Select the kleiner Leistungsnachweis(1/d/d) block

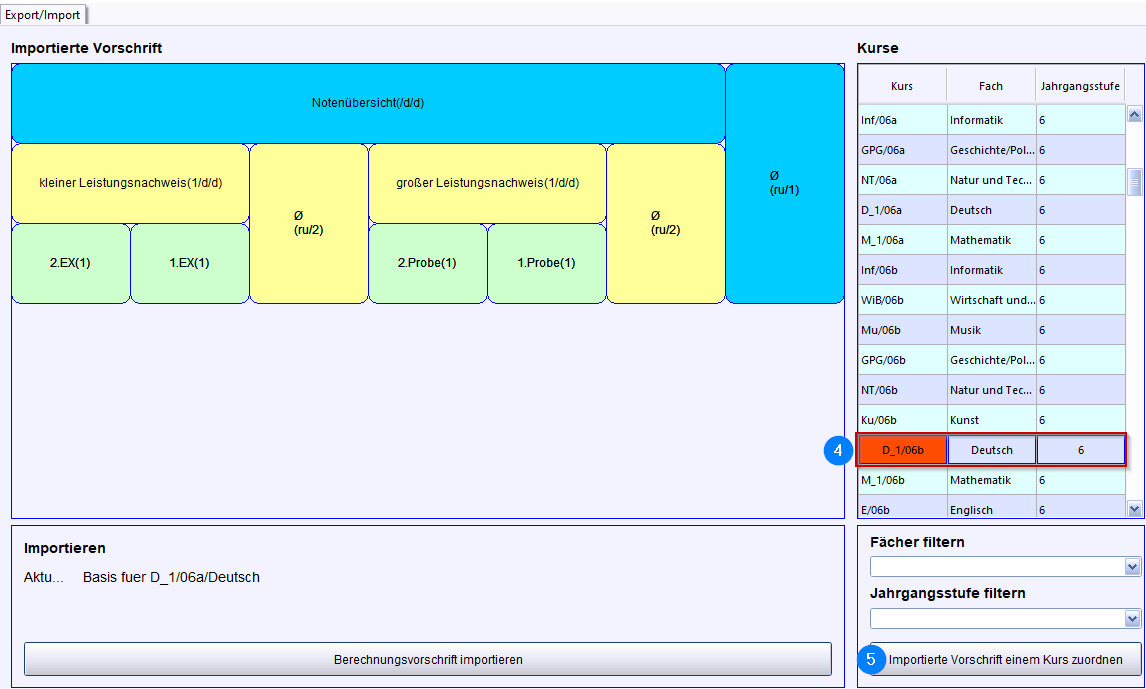[x=130, y=183]
